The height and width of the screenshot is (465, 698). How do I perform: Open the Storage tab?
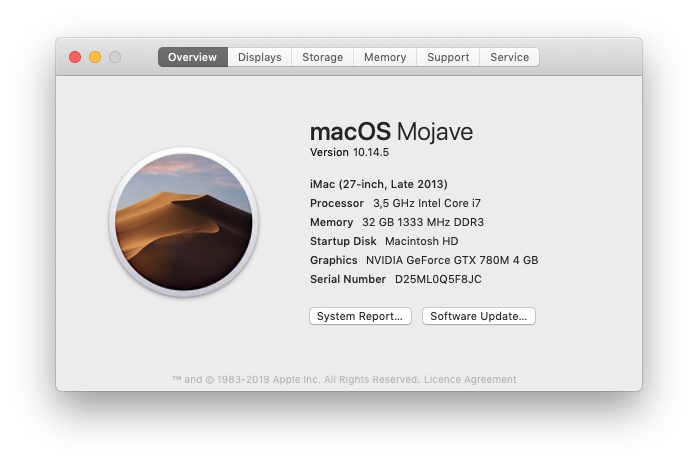point(322,57)
